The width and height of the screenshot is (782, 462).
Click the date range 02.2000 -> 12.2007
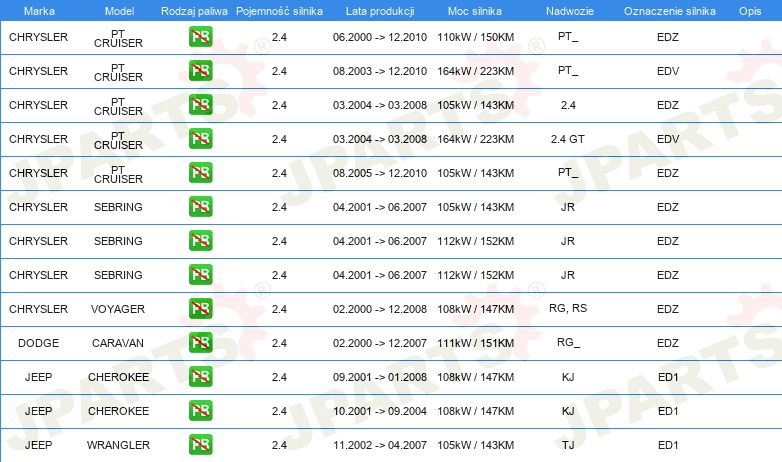[380, 343]
